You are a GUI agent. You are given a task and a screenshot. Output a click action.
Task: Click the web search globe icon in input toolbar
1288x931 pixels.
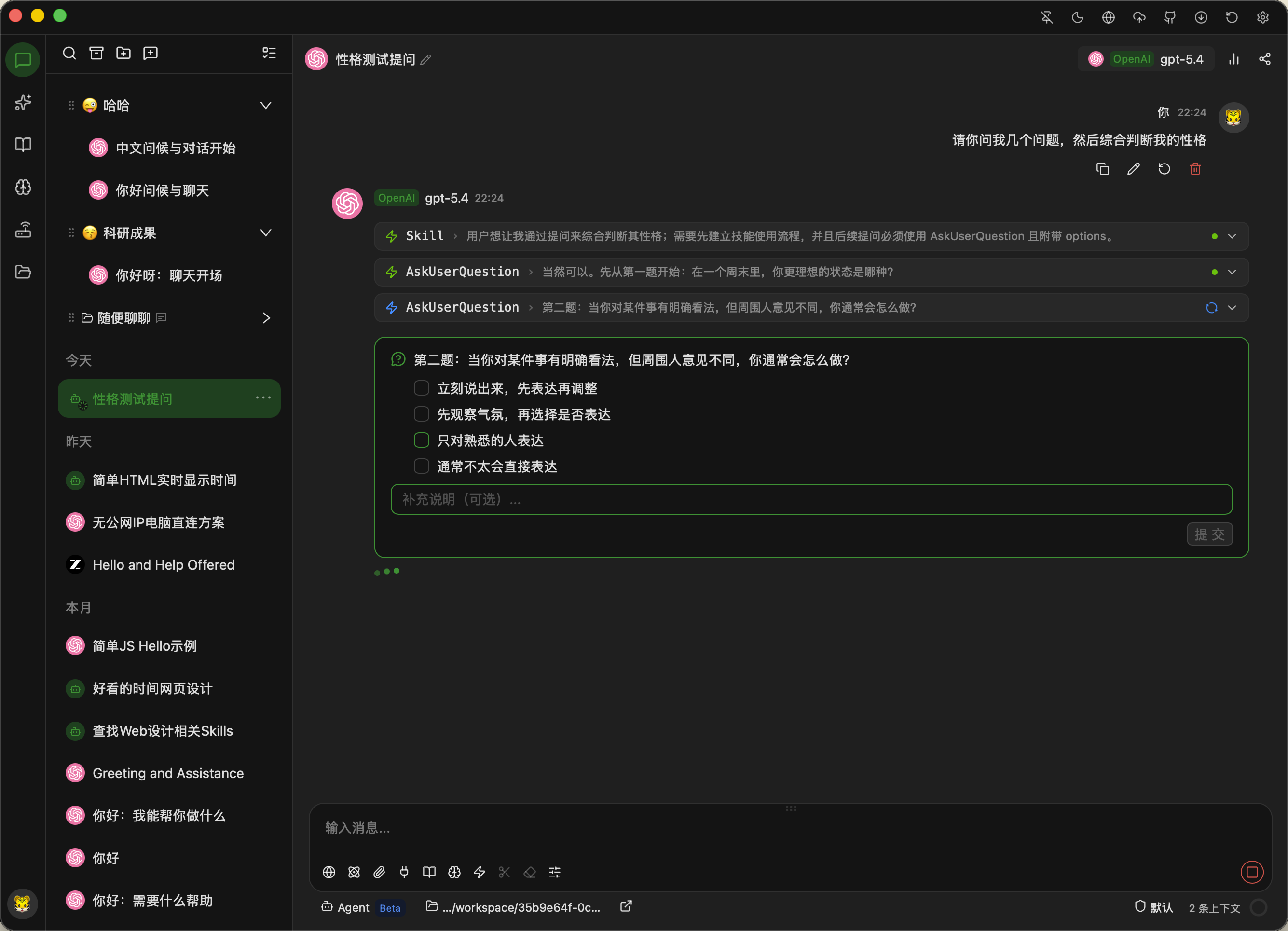click(x=329, y=872)
